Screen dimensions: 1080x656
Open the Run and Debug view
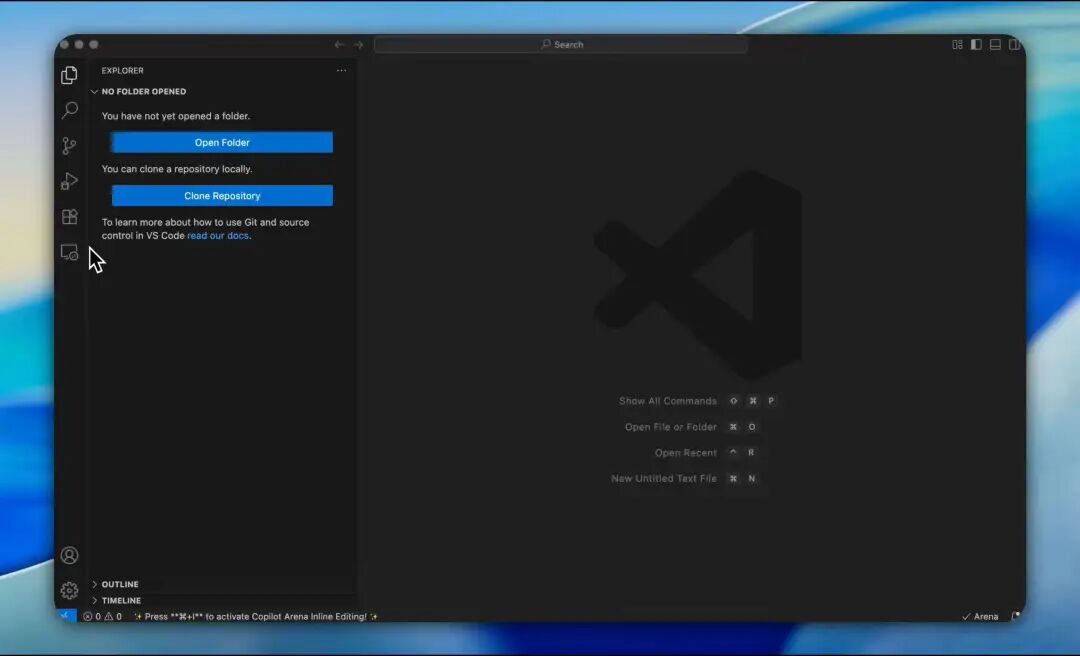click(69, 181)
